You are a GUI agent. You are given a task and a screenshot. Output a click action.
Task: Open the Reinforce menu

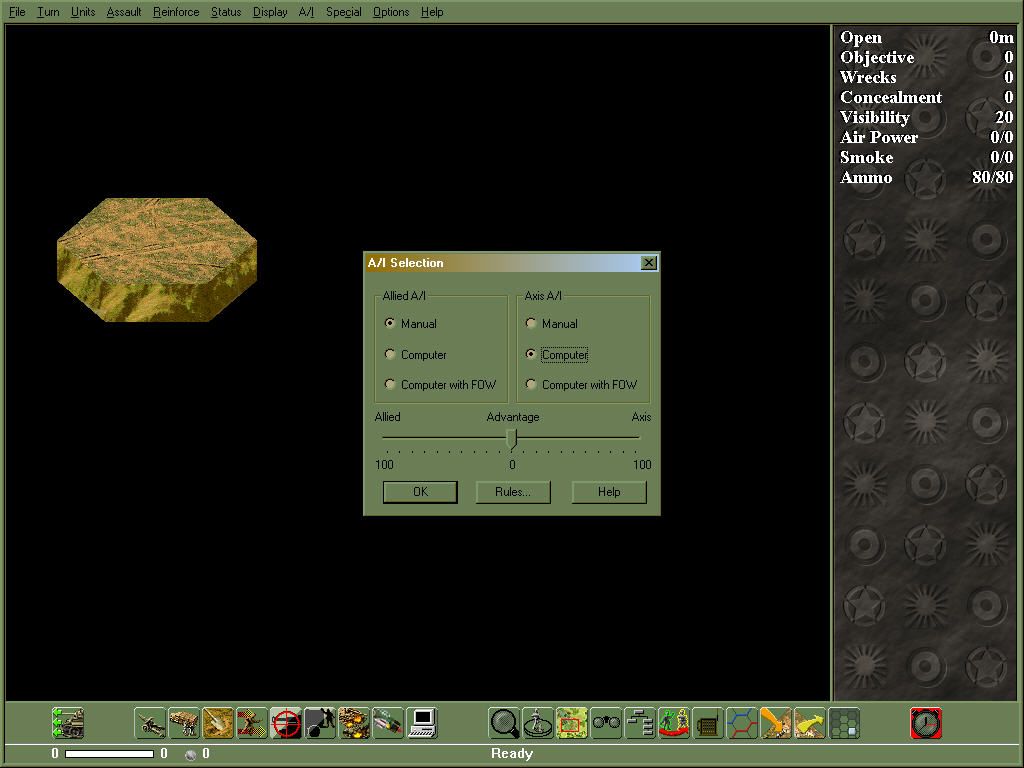(x=175, y=12)
